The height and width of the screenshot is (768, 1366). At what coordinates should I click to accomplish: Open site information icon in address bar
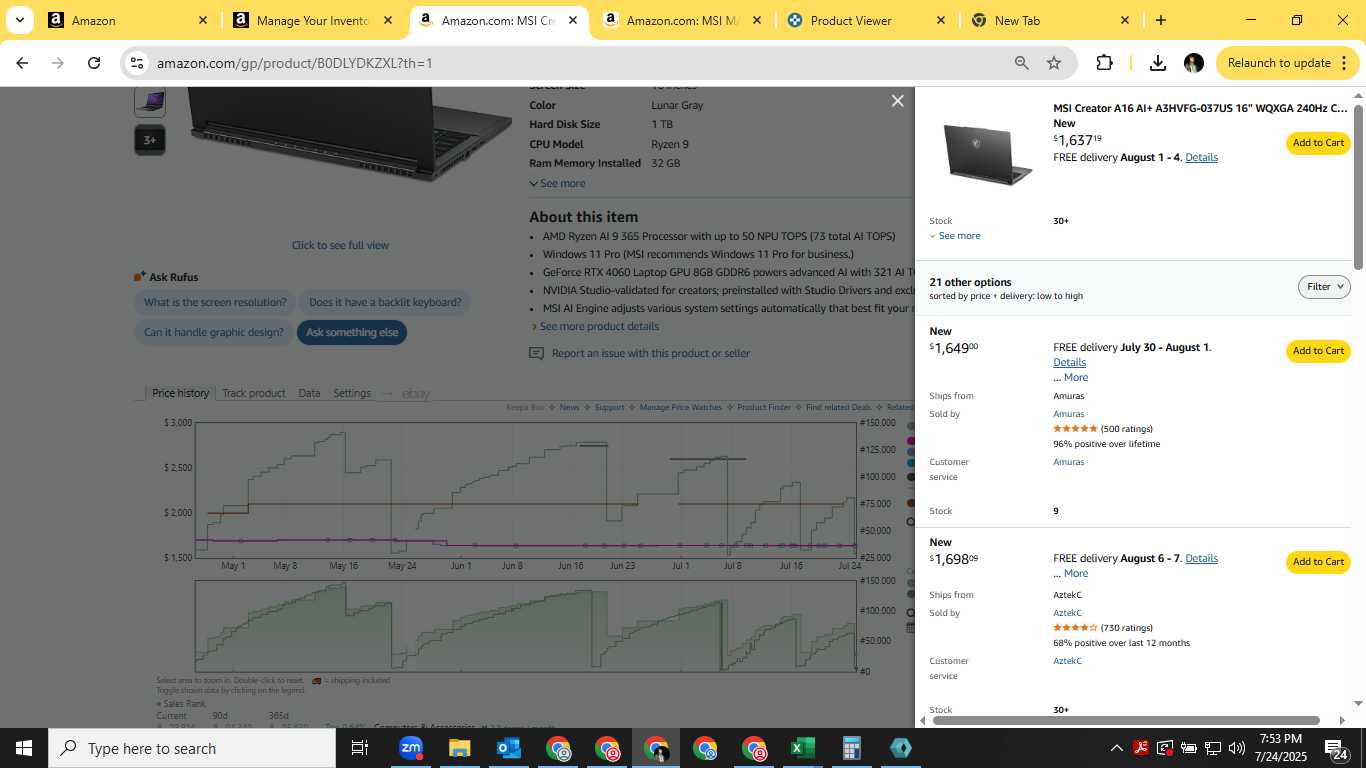pyautogui.click(x=137, y=63)
